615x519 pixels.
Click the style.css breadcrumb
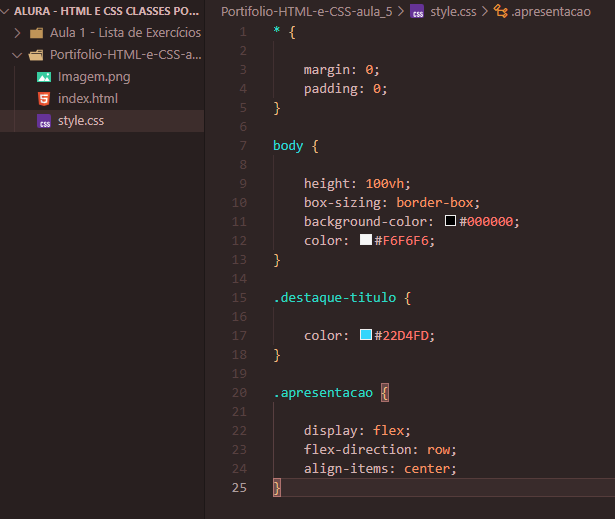(453, 12)
